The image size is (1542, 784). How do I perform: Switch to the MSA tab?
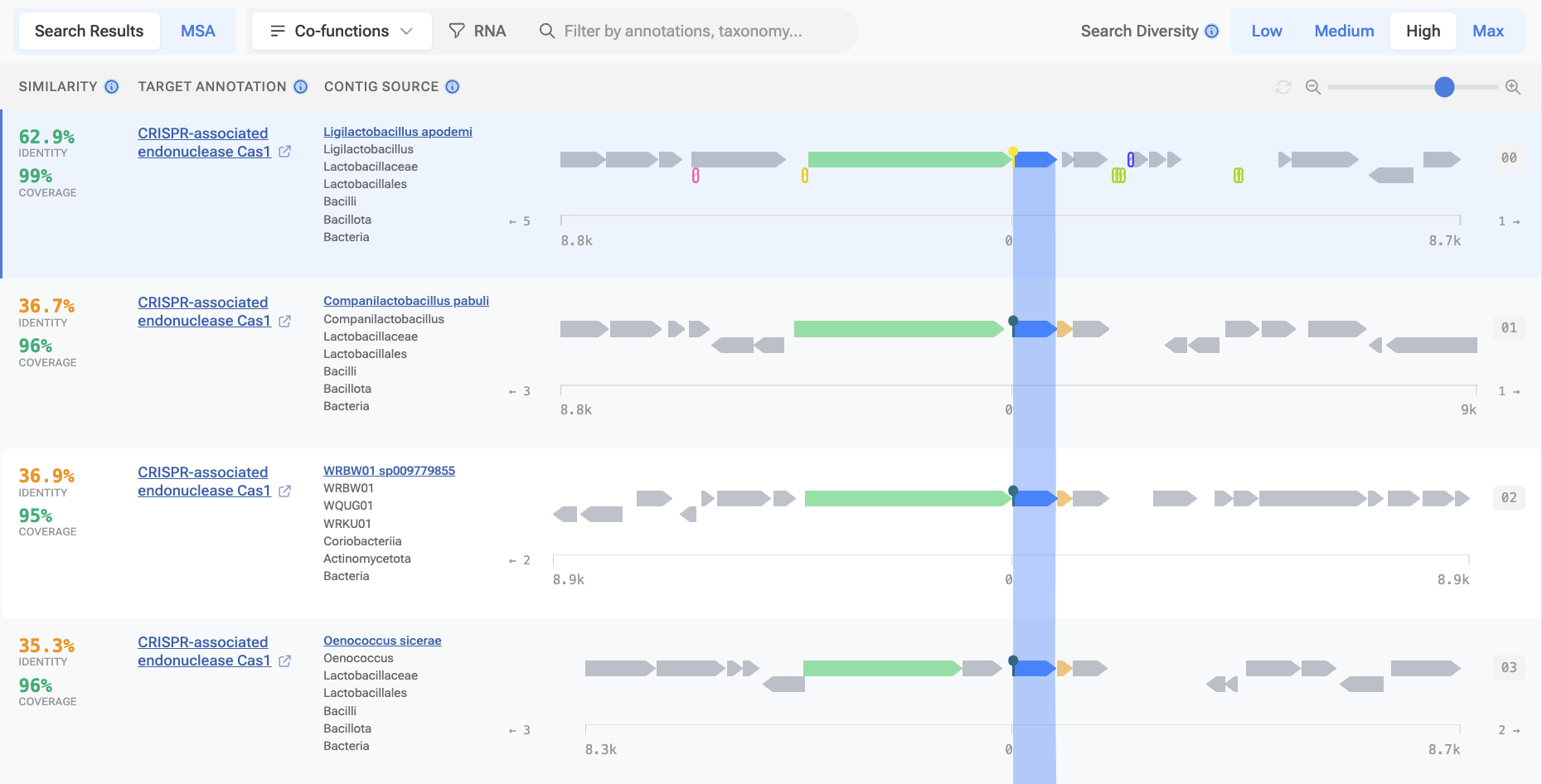coord(198,31)
